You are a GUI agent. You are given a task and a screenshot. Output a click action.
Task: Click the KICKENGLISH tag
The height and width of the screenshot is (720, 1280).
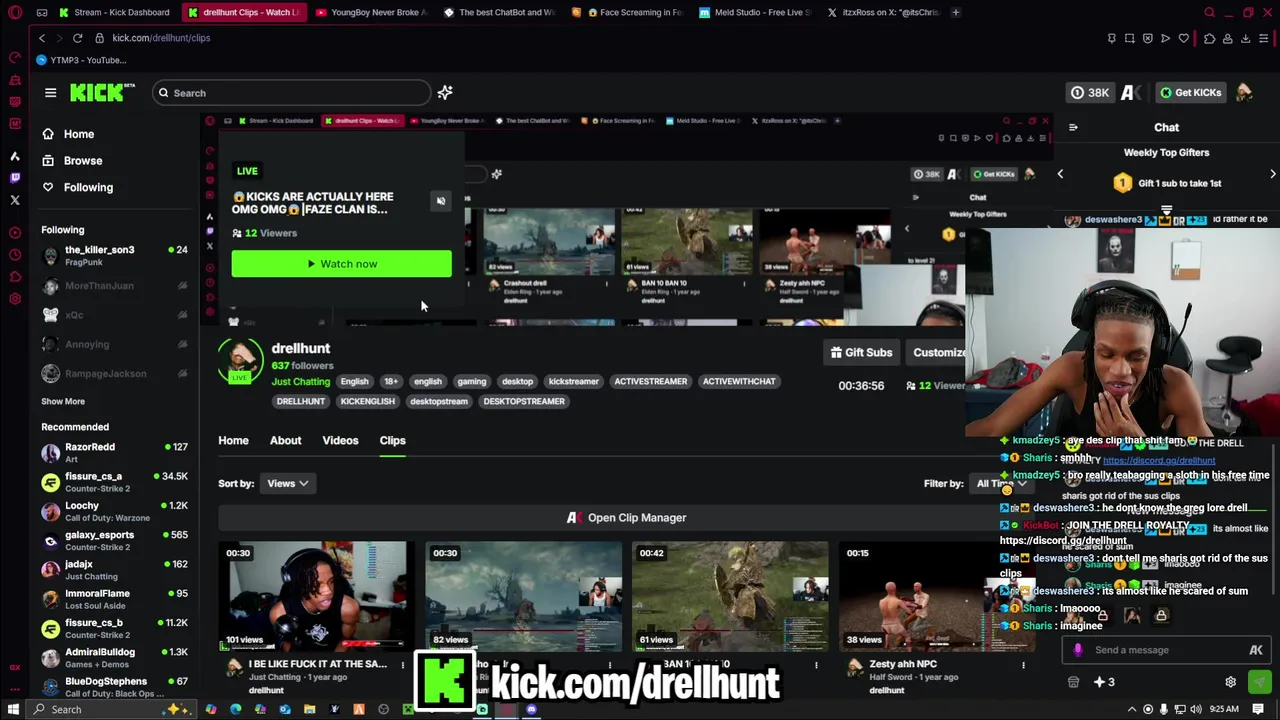[367, 402]
